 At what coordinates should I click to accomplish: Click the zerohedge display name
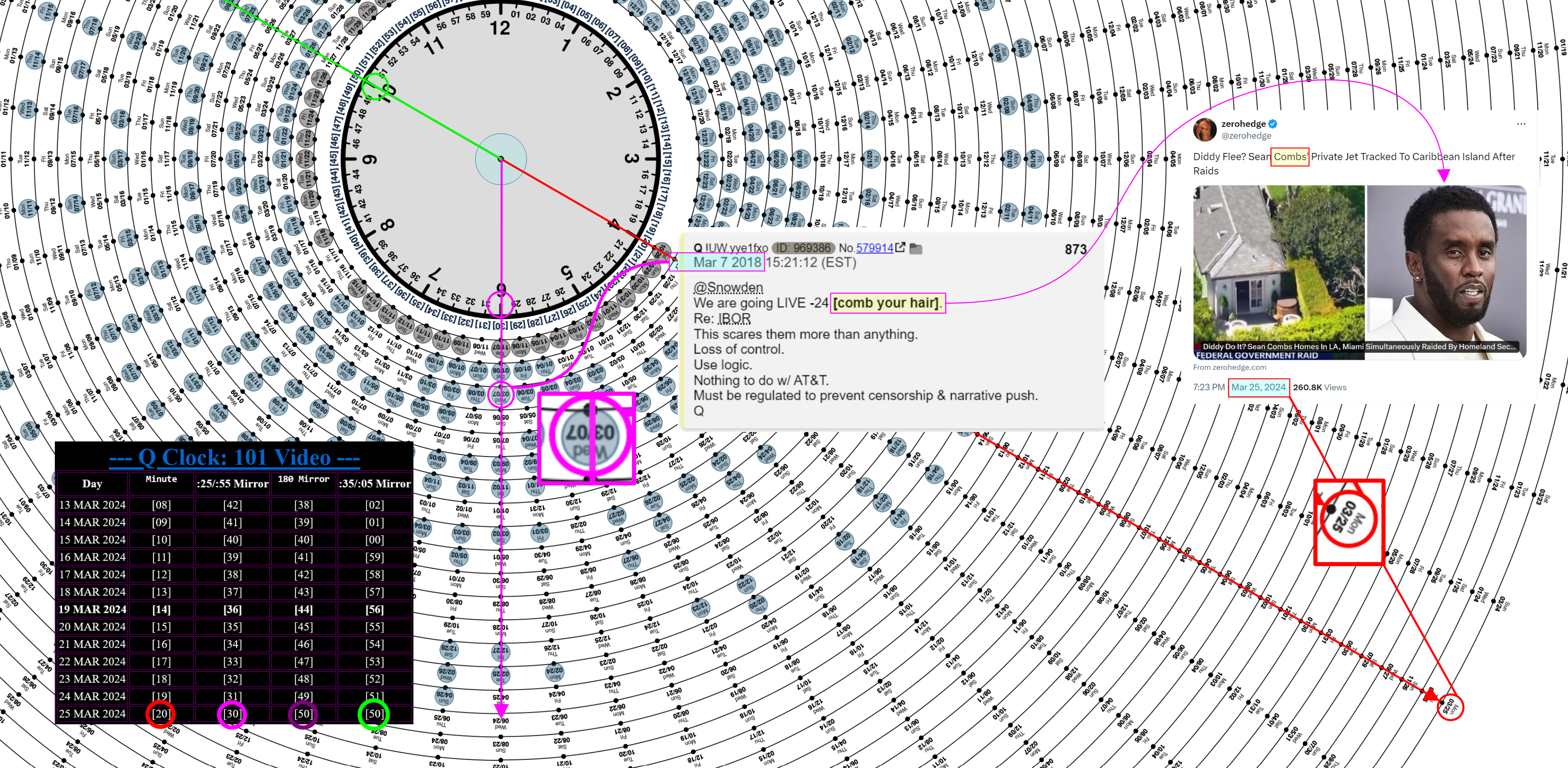click(x=1243, y=123)
